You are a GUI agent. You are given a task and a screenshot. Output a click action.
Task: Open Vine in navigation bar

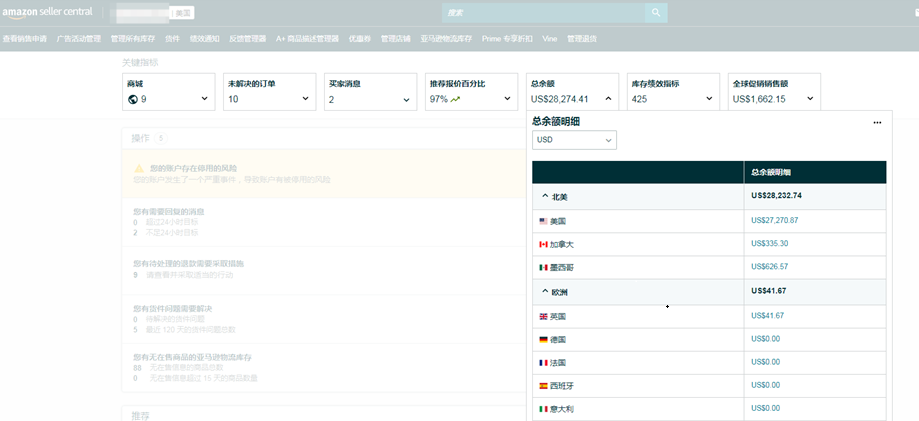550,39
